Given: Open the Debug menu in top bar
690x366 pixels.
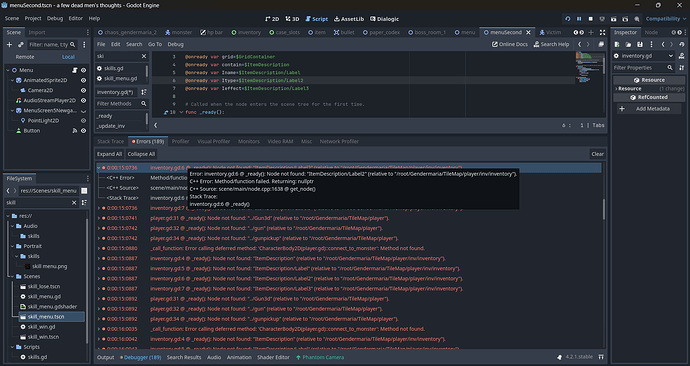Looking at the screenshot, I should pos(55,18).
